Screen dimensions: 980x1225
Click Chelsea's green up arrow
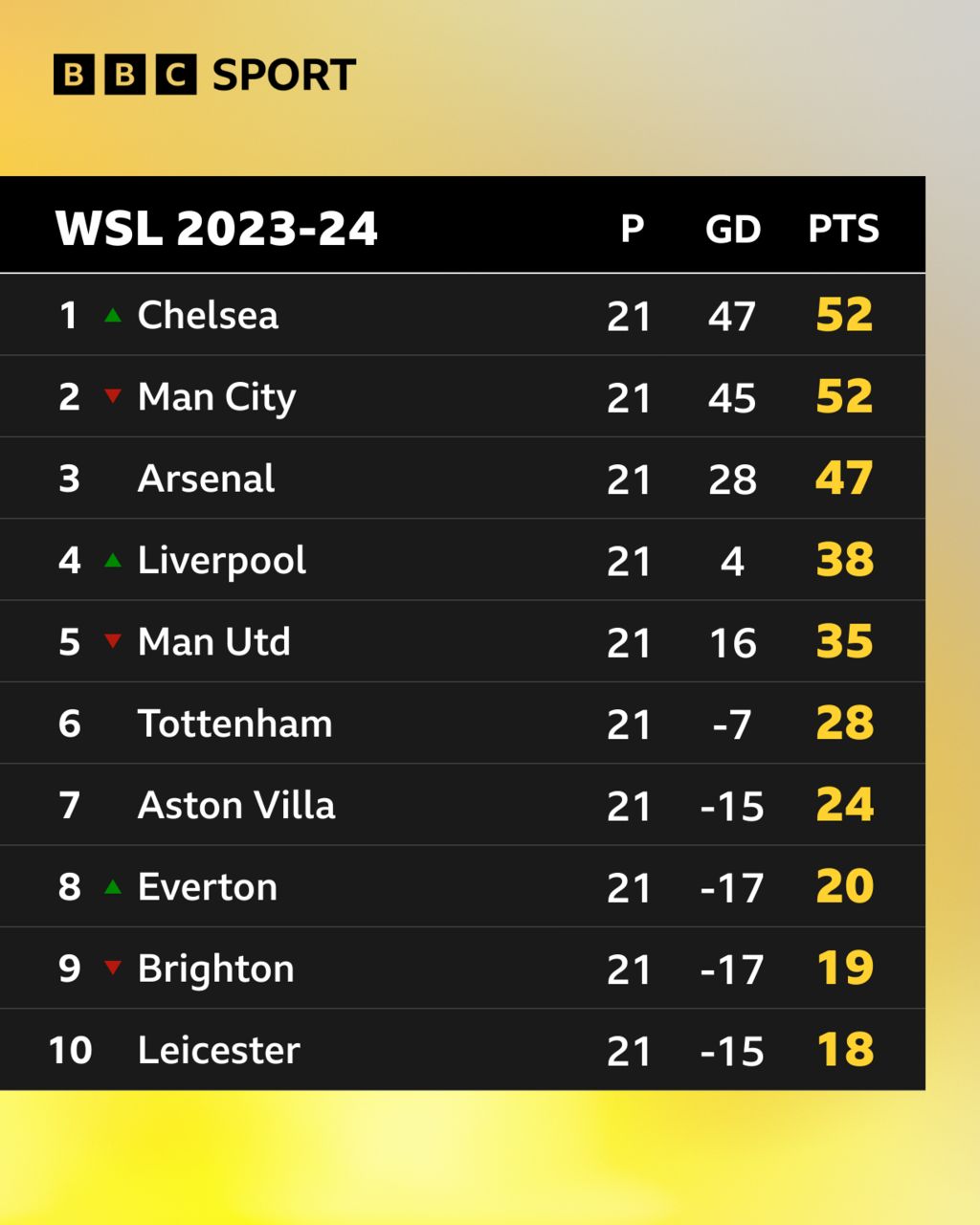113,315
